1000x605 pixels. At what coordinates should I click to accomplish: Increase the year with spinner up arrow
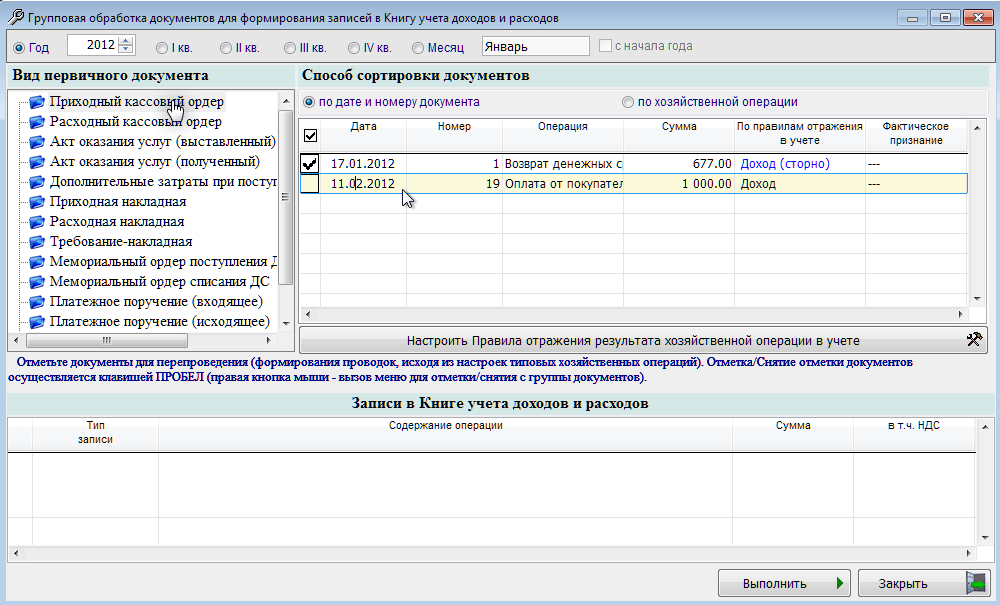126,41
